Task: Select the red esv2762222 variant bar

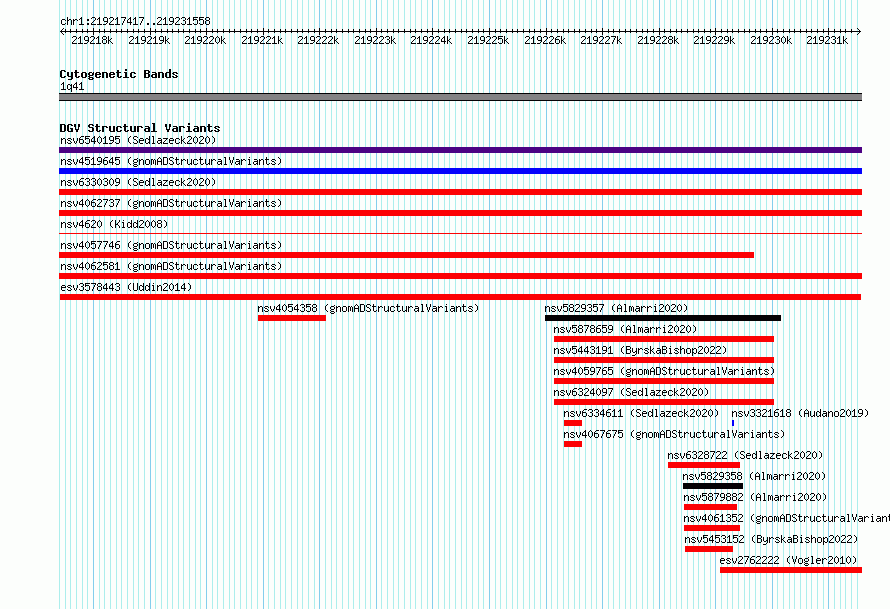Action: coord(791,570)
